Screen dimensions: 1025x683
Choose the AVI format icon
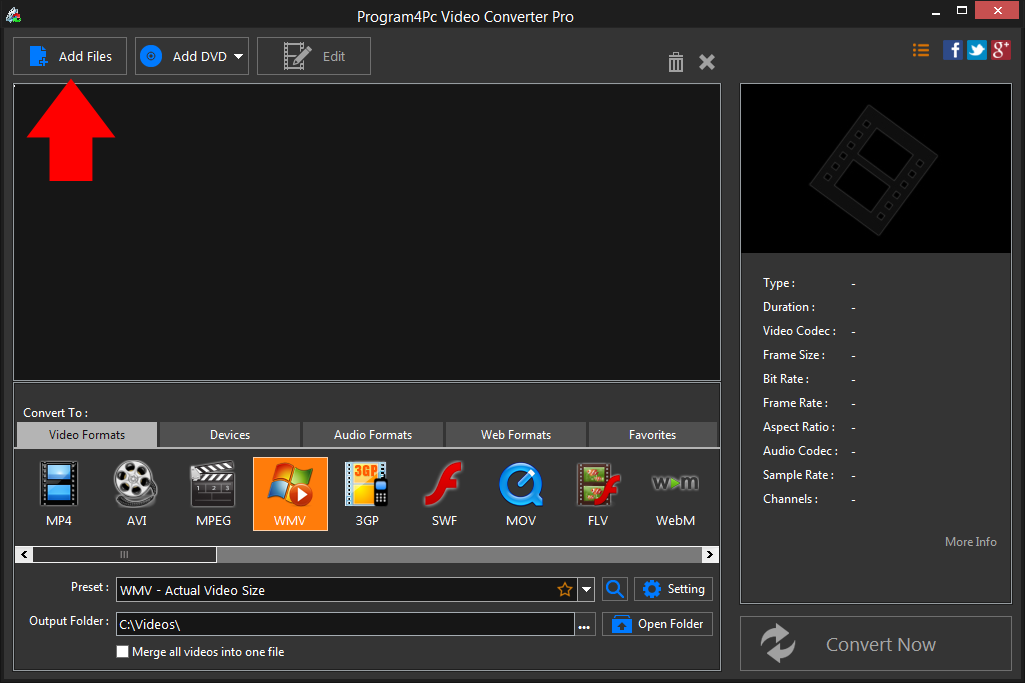coord(135,493)
